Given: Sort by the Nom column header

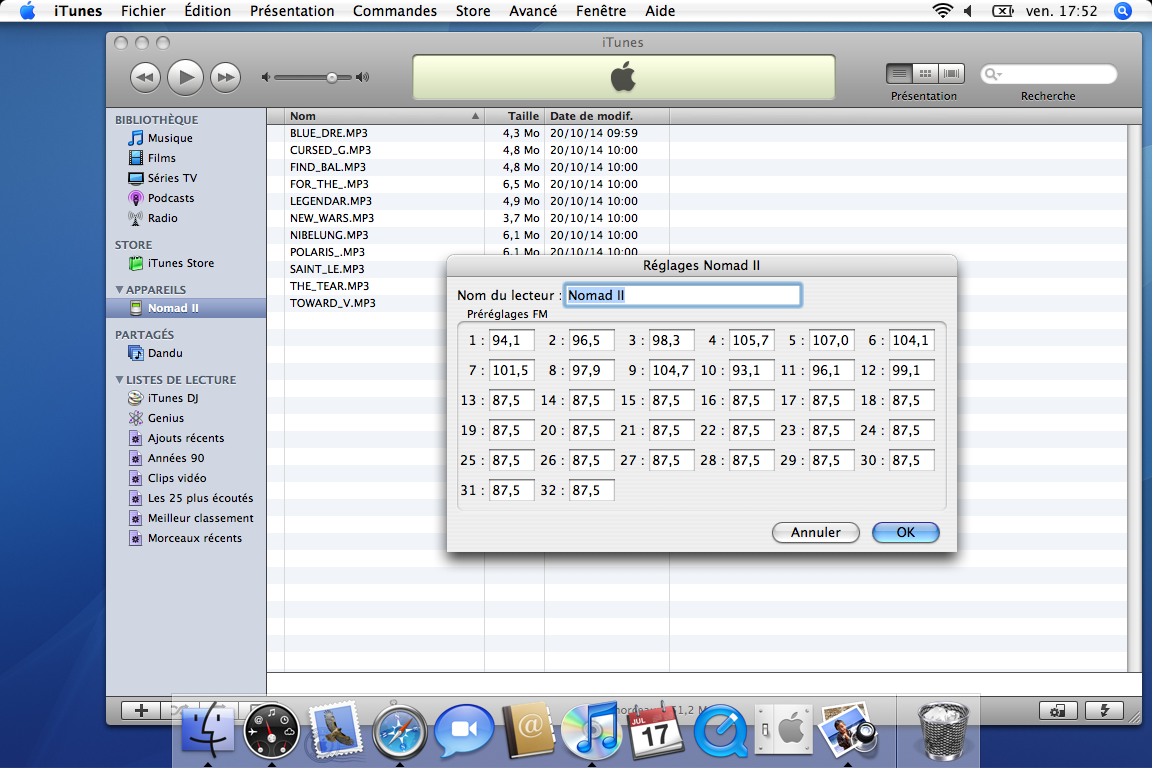Looking at the screenshot, I should pyautogui.click(x=384, y=116).
